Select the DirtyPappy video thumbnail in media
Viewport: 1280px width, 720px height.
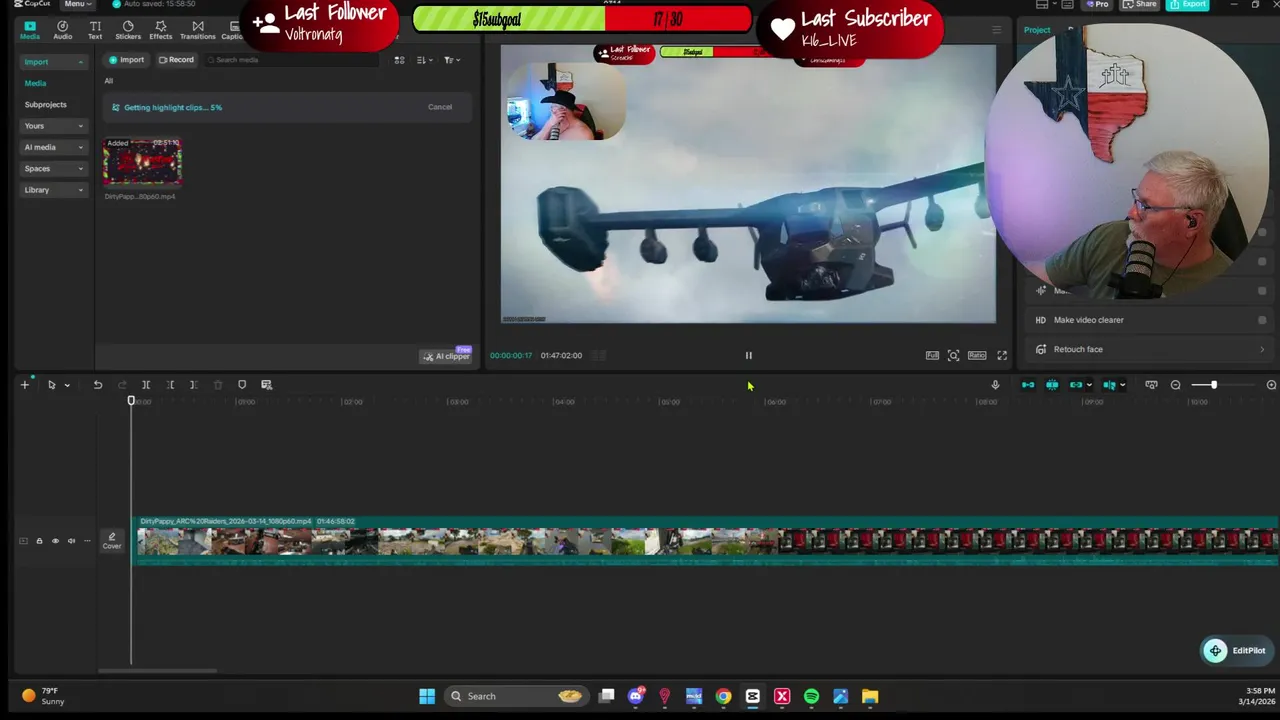point(142,163)
